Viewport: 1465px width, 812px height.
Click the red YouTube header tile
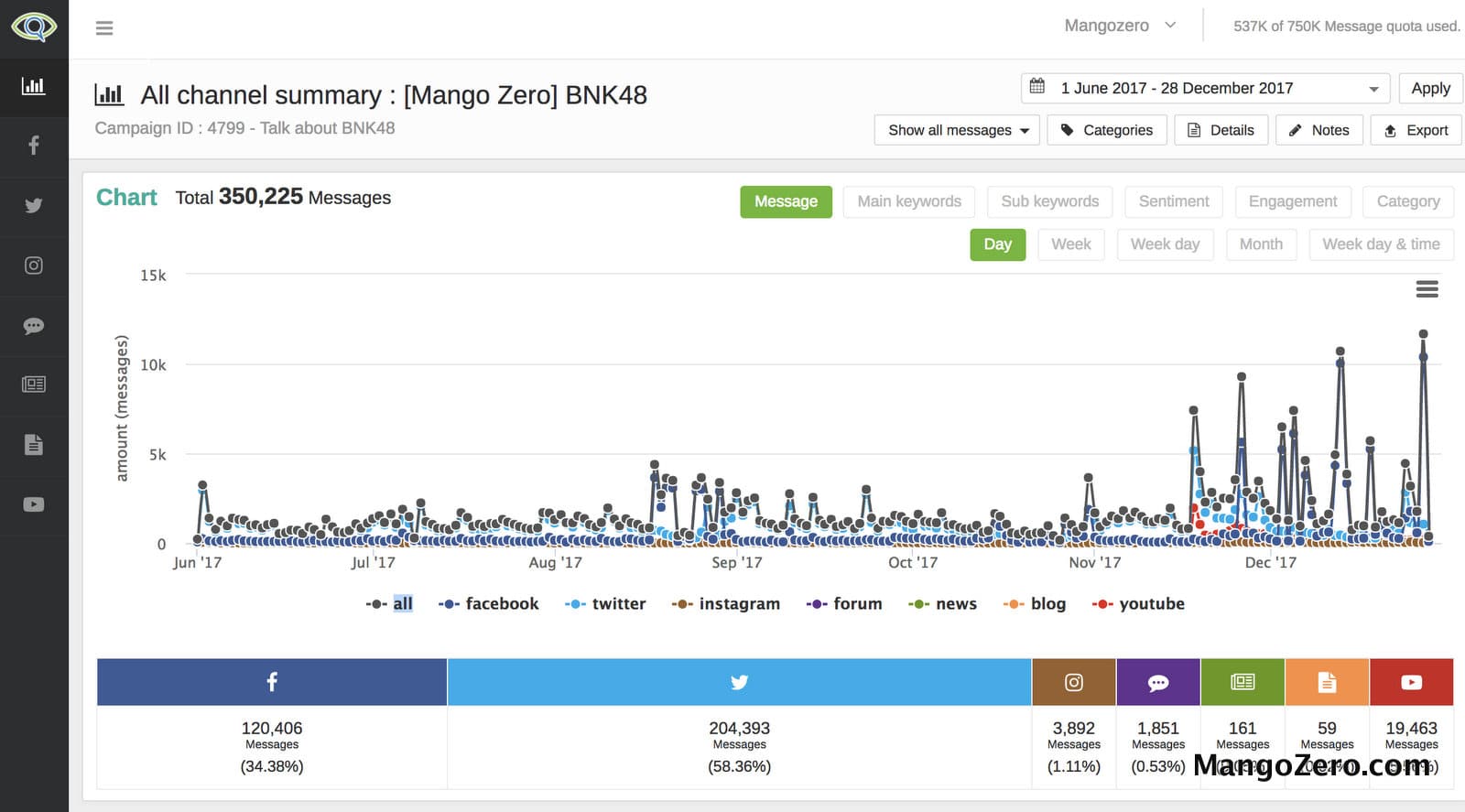tap(1411, 682)
